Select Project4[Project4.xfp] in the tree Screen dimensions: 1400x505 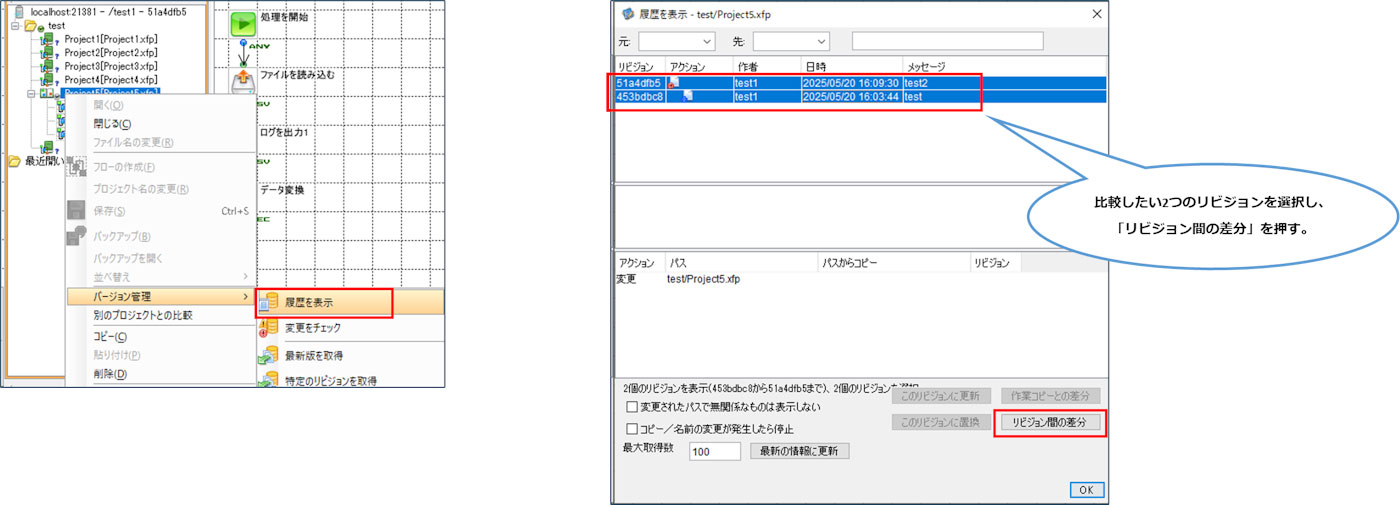pyautogui.click(x=110, y=79)
